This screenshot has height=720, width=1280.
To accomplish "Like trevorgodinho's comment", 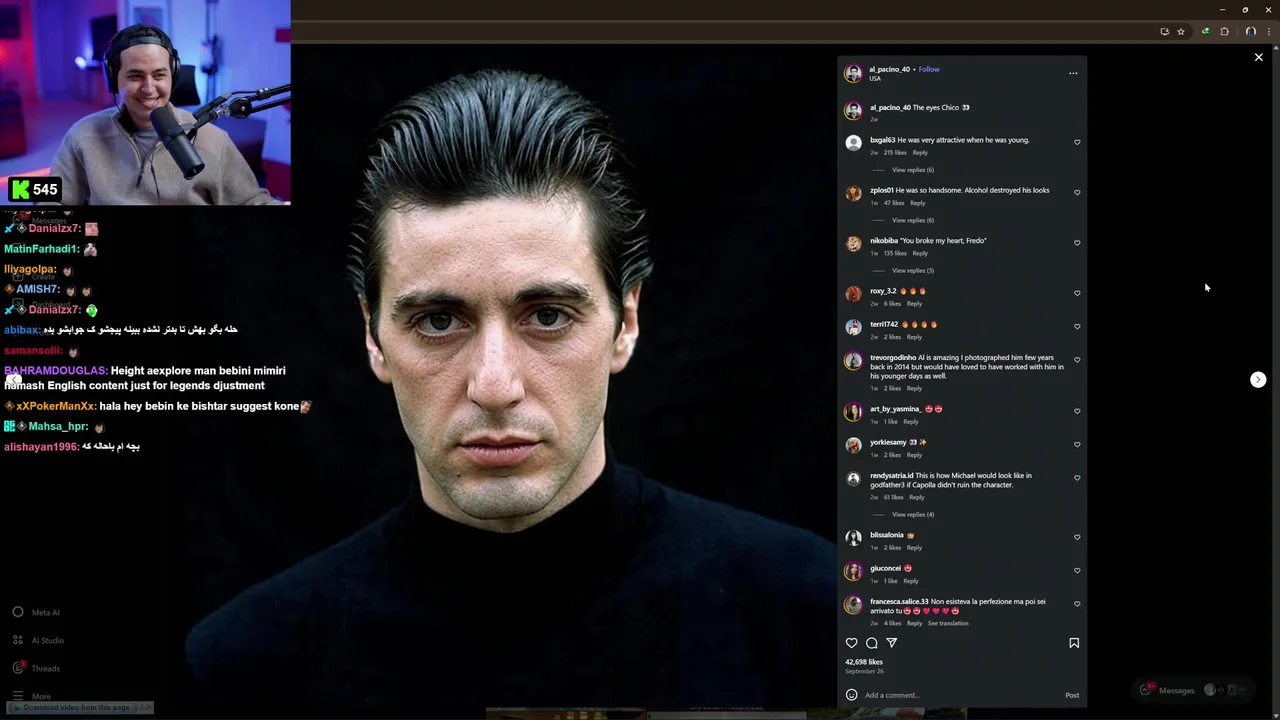I will point(1077,359).
